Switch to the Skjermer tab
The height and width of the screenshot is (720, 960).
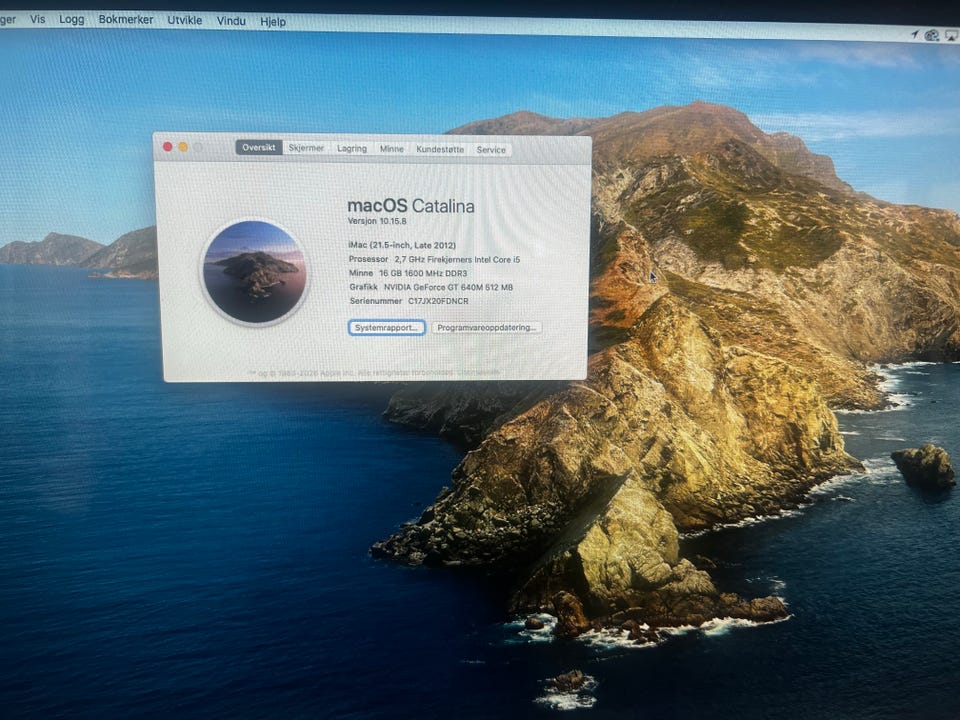(x=306, y=148)
